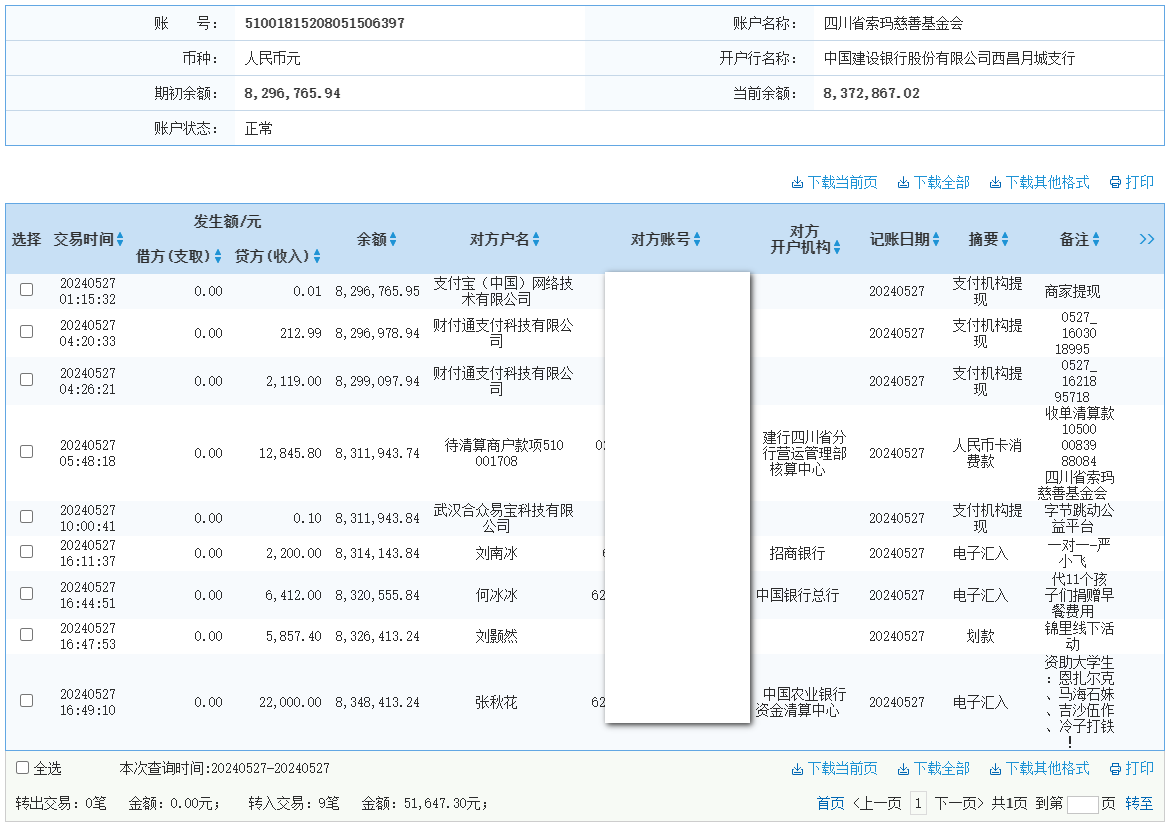Click the top 下载其他格式 link

tap(1039, 182)
